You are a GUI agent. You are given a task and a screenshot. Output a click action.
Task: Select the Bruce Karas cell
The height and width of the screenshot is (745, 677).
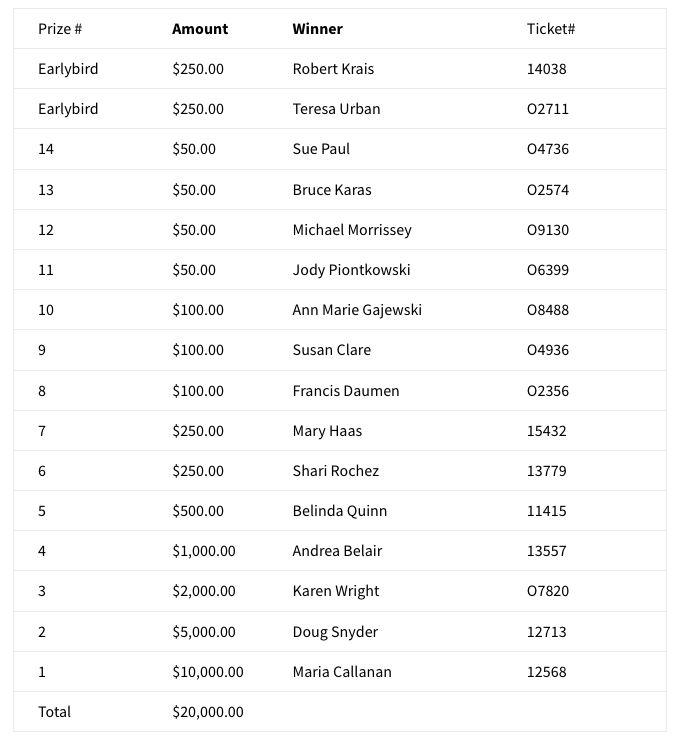[x=331, y=190]
